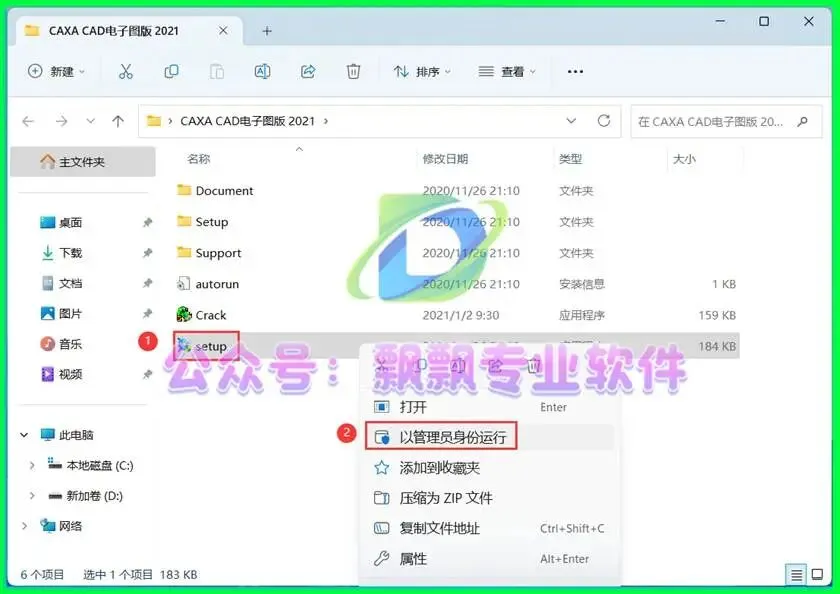
Task: Open 图片 in the sidebar
Action: [71, 314]
